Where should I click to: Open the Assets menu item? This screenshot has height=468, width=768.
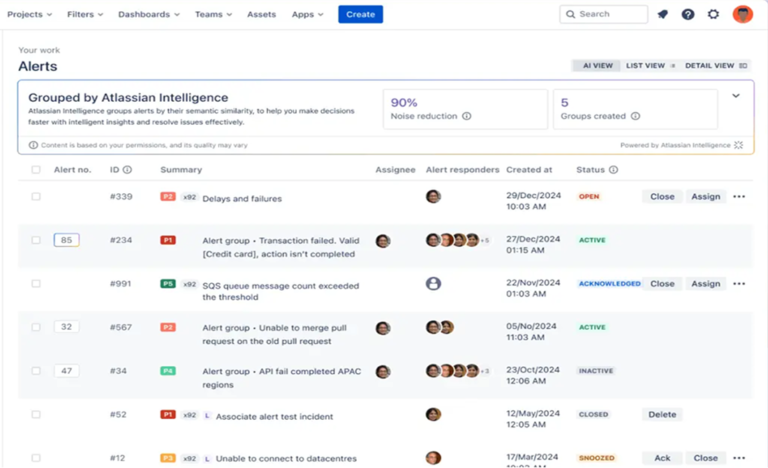[x=261, y=15]
